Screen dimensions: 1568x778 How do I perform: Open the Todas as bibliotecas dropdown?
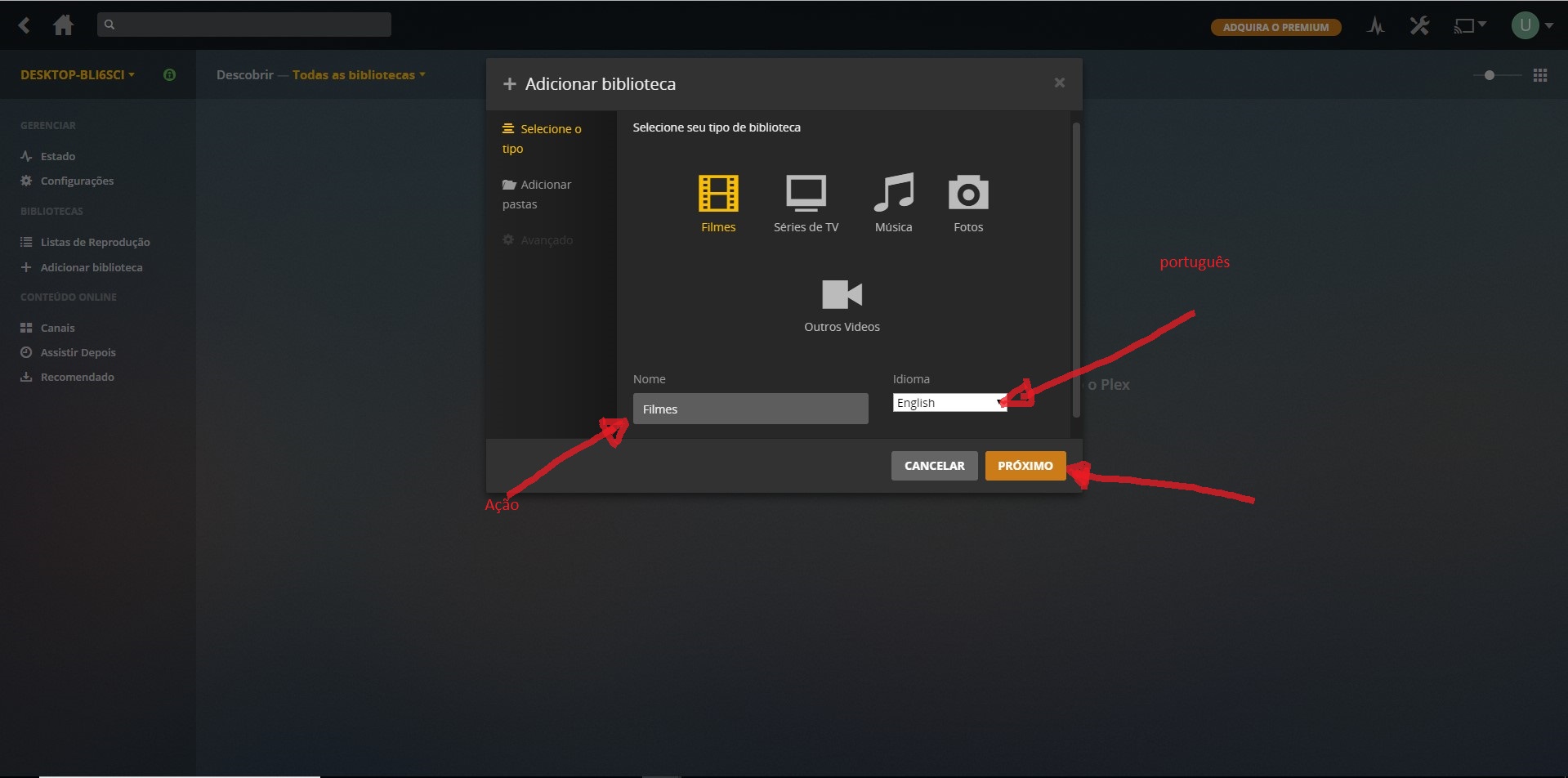(x=359, y=74)
